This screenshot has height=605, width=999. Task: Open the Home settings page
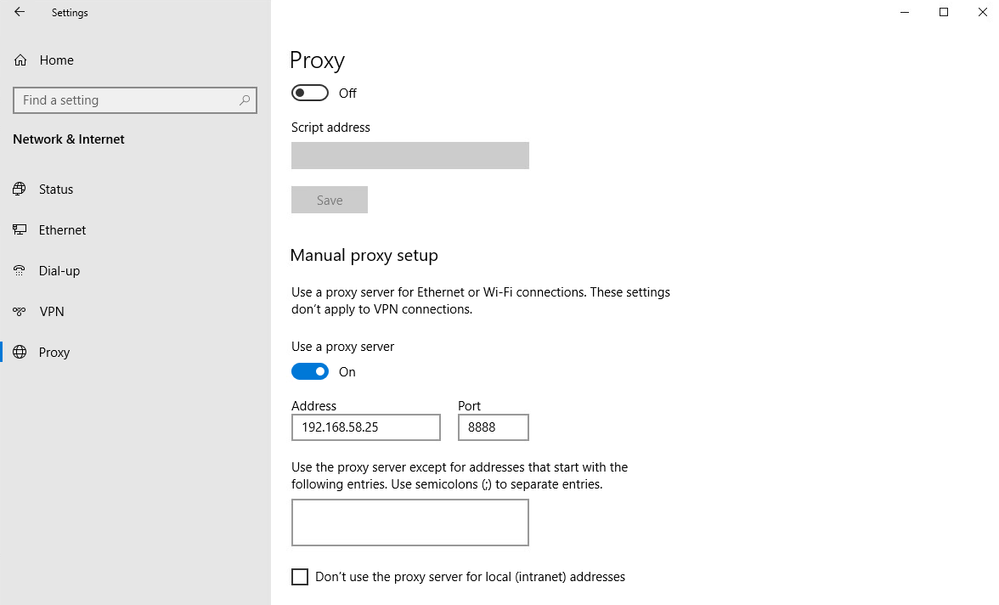coord(57,60)
